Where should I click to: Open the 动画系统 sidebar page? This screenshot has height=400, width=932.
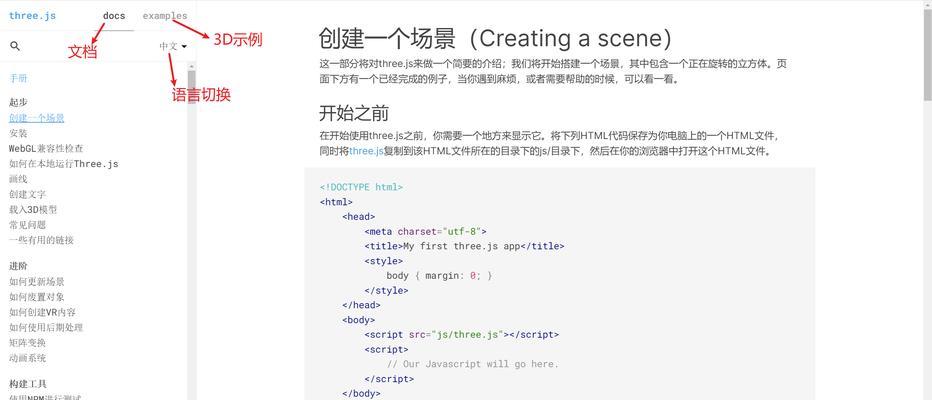pos(27,358)
